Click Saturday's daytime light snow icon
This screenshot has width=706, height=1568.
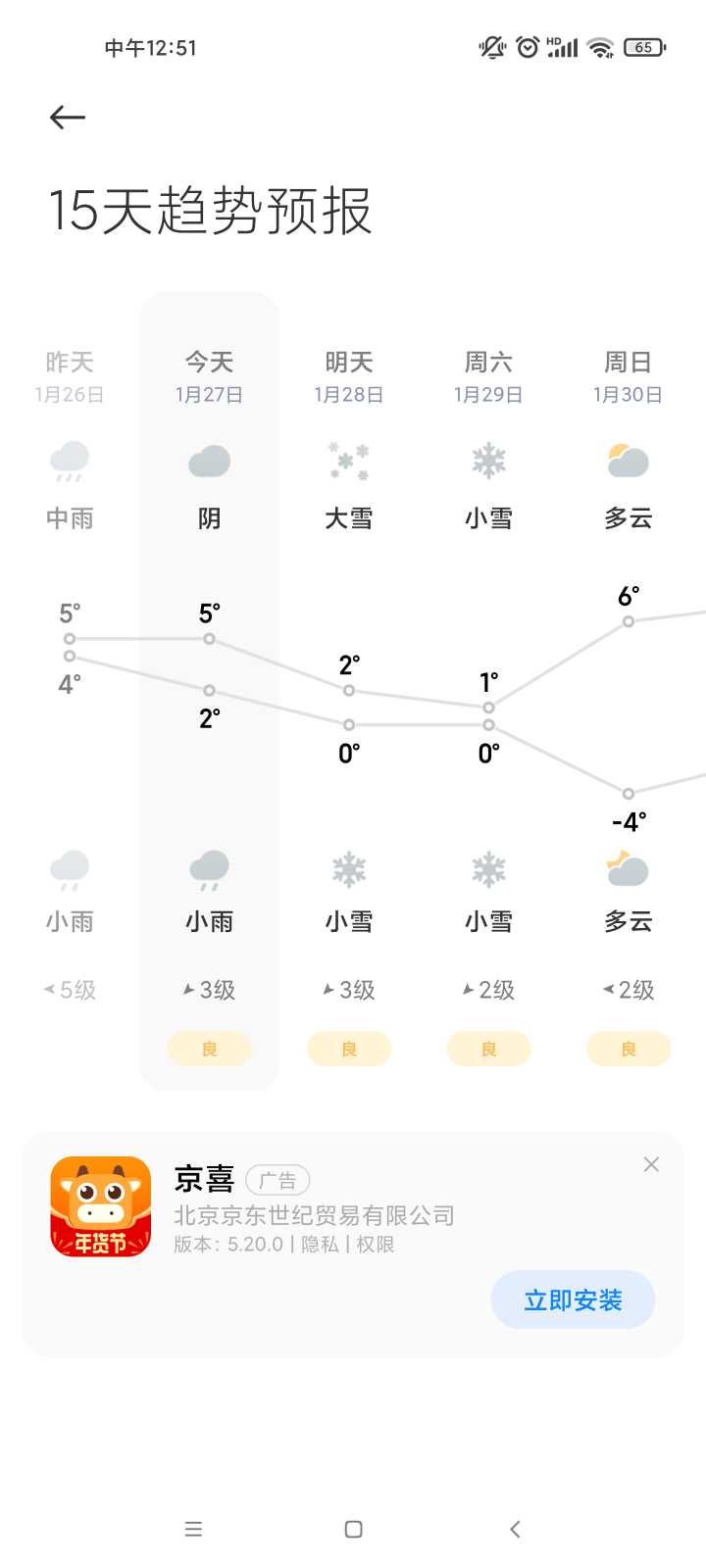488,461
